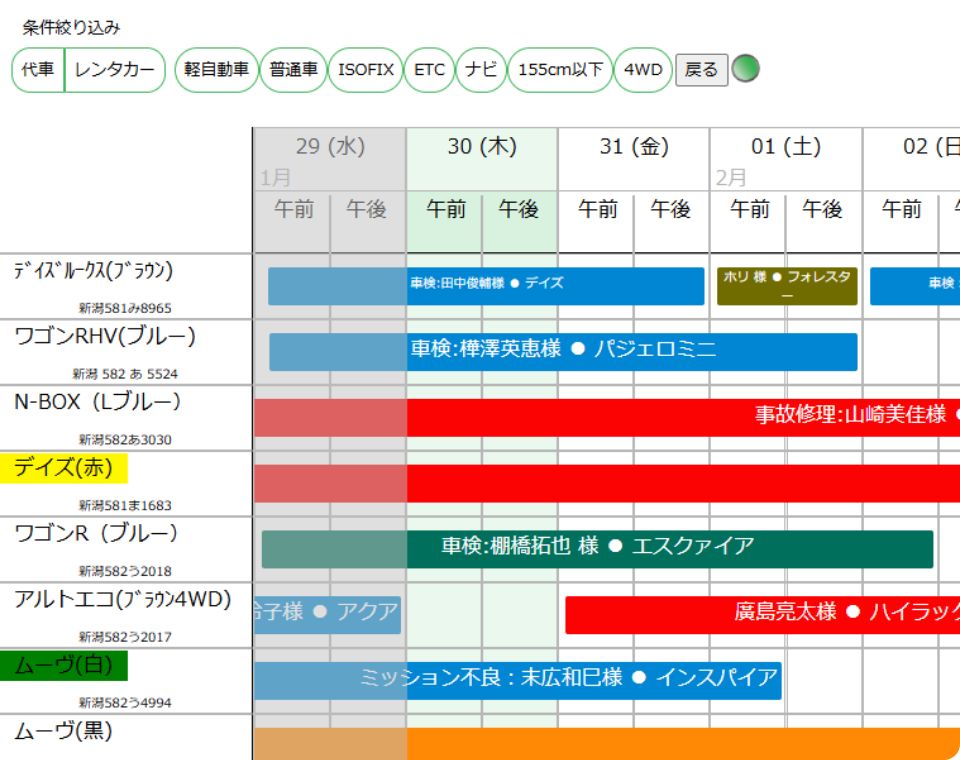The height and width of the screenshot is (760, 960).
Task: Click 午後 under 29 (水)
Action: coord(367,209)
